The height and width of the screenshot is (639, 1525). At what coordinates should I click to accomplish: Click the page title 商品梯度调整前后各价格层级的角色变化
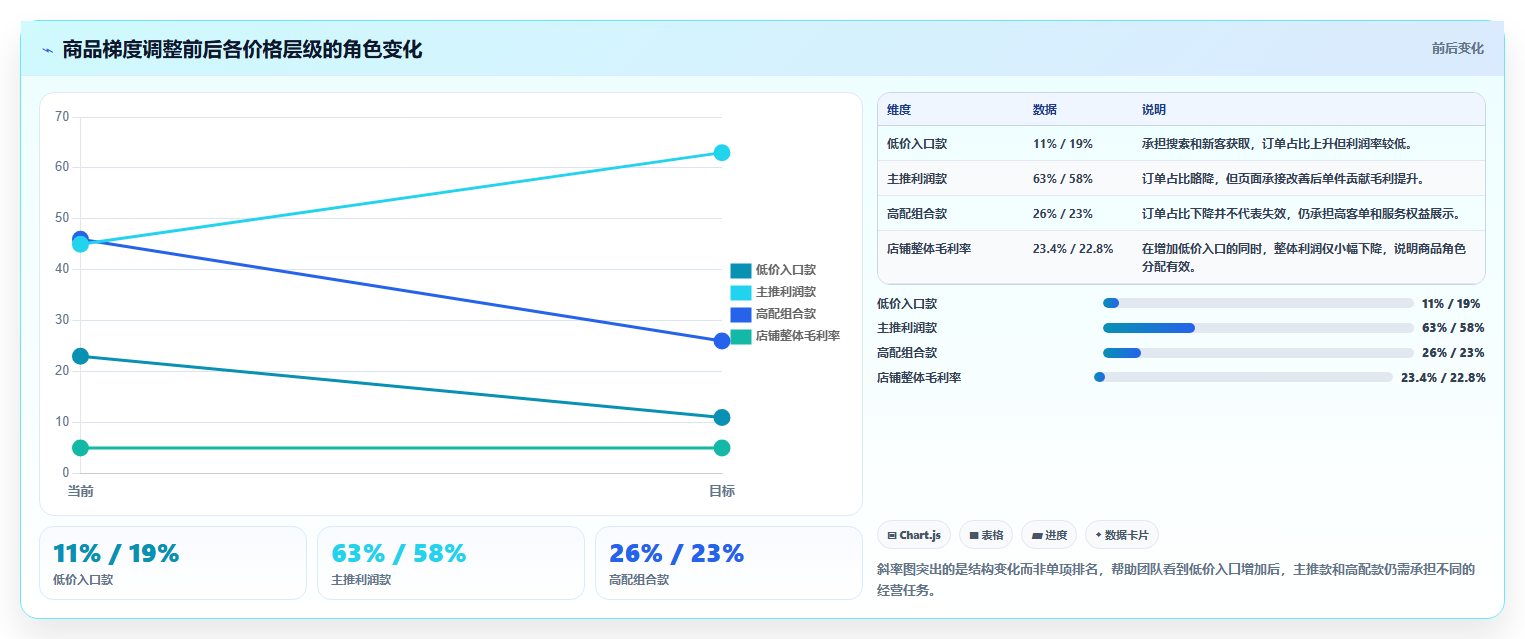pos(242,50)
